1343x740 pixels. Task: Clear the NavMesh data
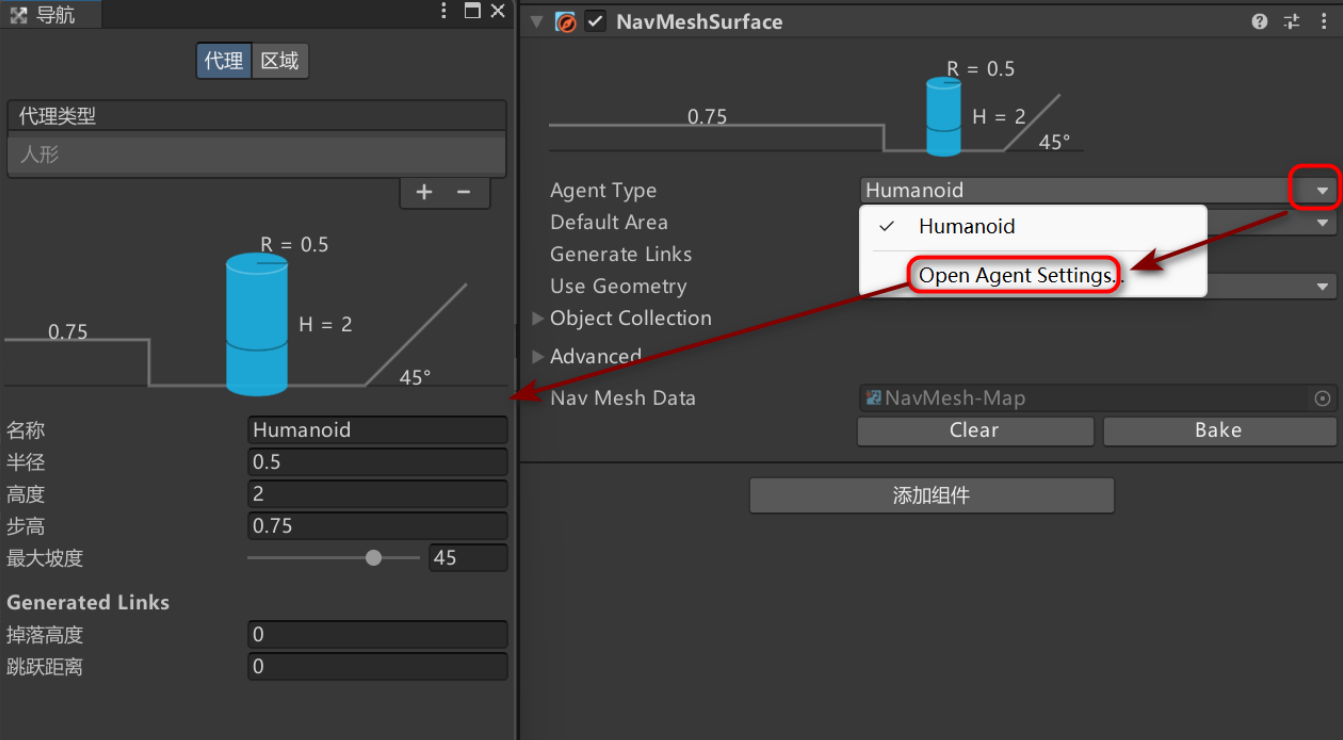point(975,430)
